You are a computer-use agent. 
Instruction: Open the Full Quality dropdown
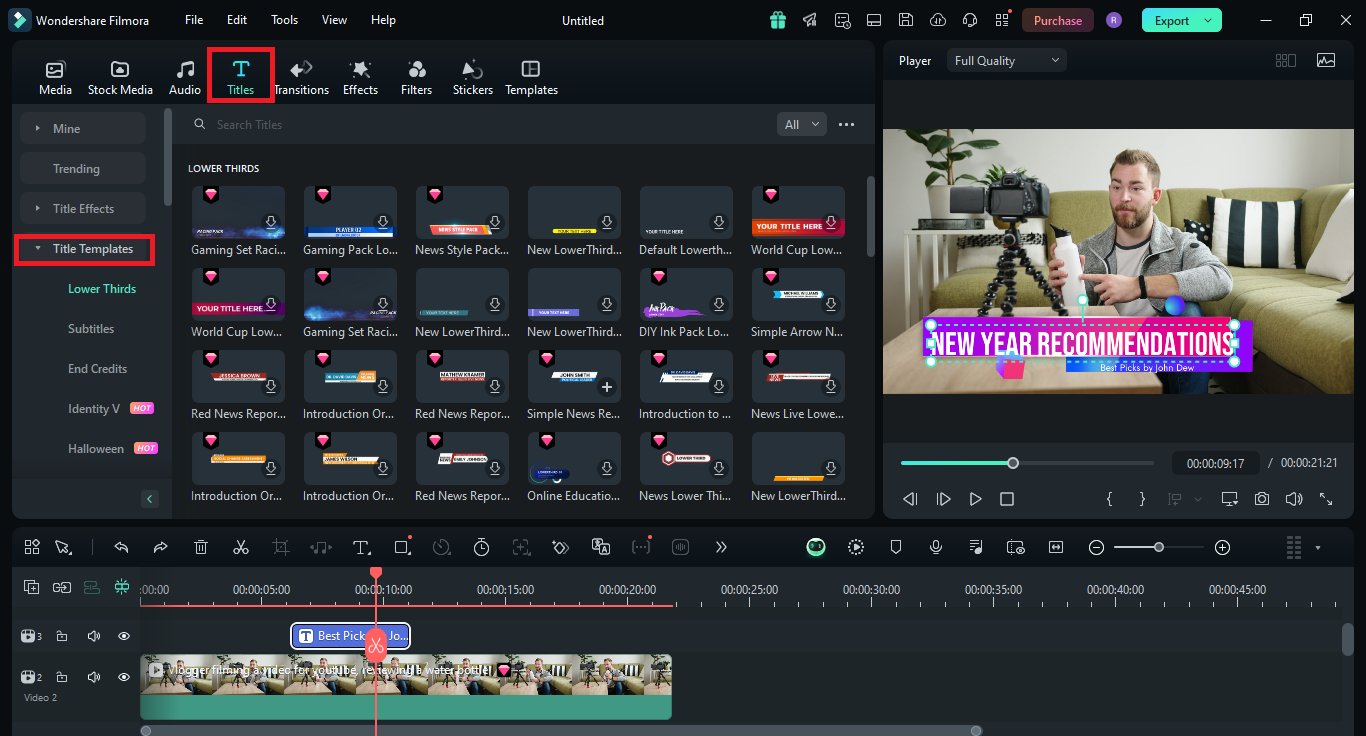tap(1007, 61)
